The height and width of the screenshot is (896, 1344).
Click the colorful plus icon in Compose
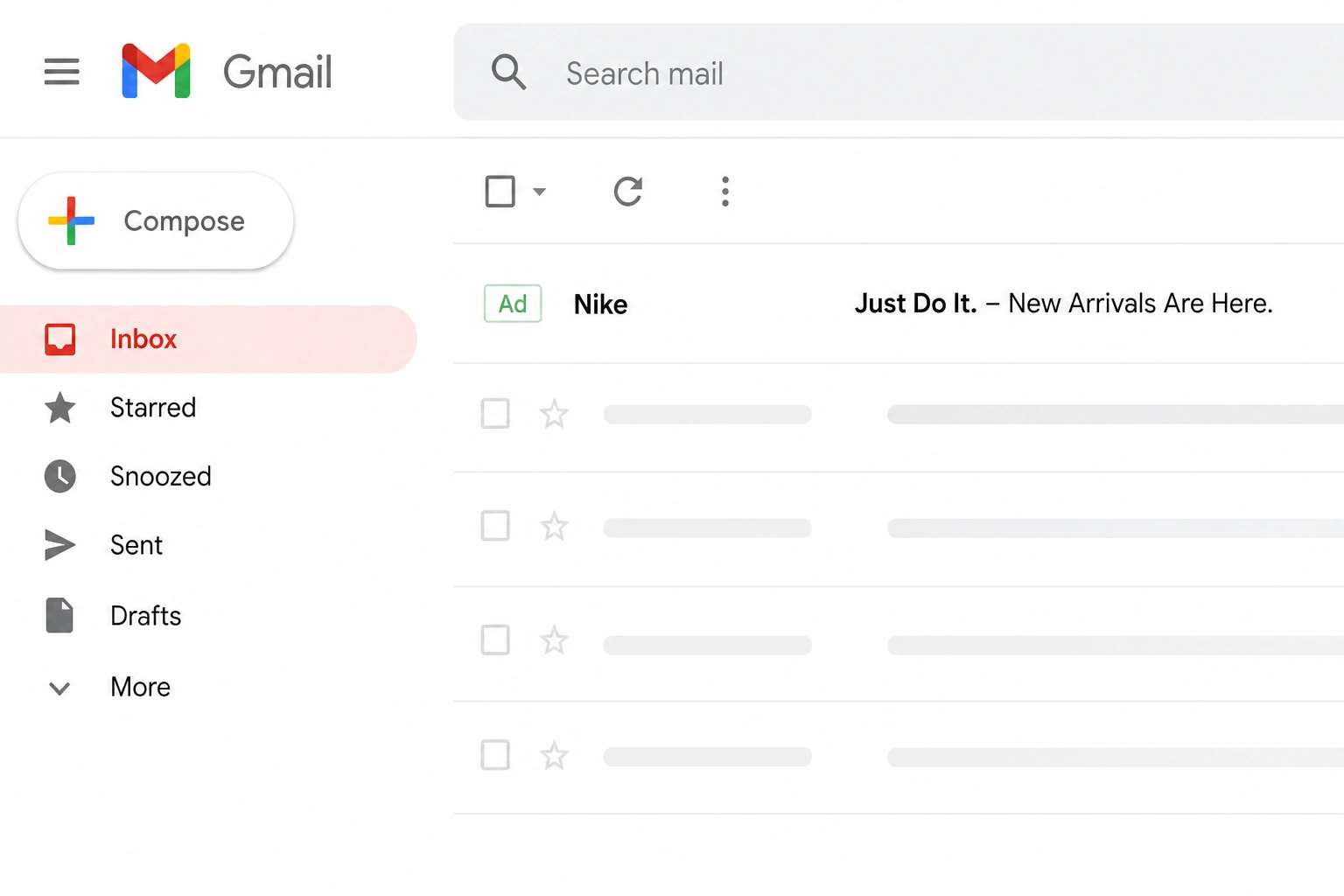(x=71, y=220)
